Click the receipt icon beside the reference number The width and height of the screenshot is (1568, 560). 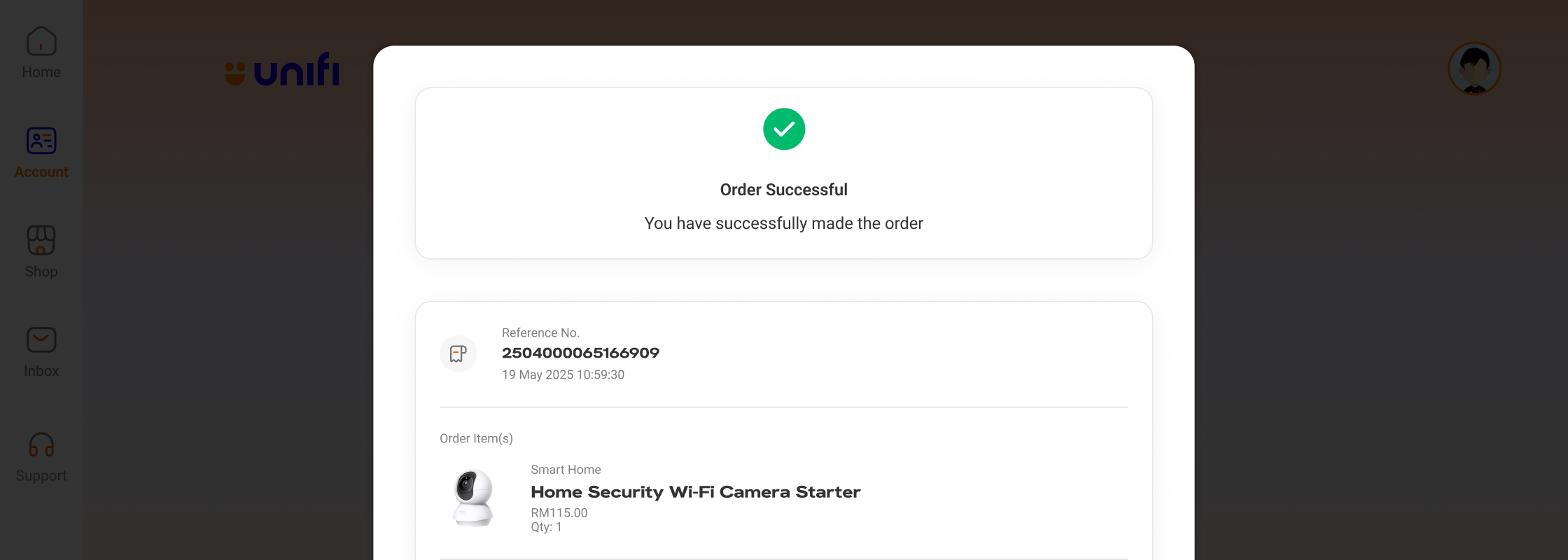click(458, 353)
